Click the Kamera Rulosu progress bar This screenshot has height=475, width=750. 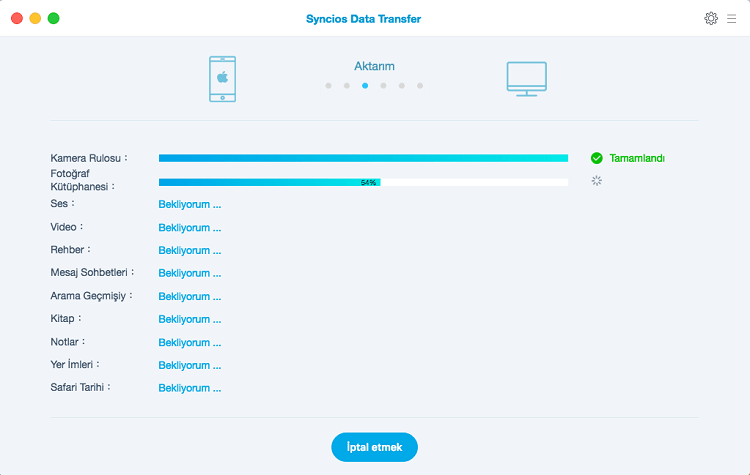(x=364, y=158)
